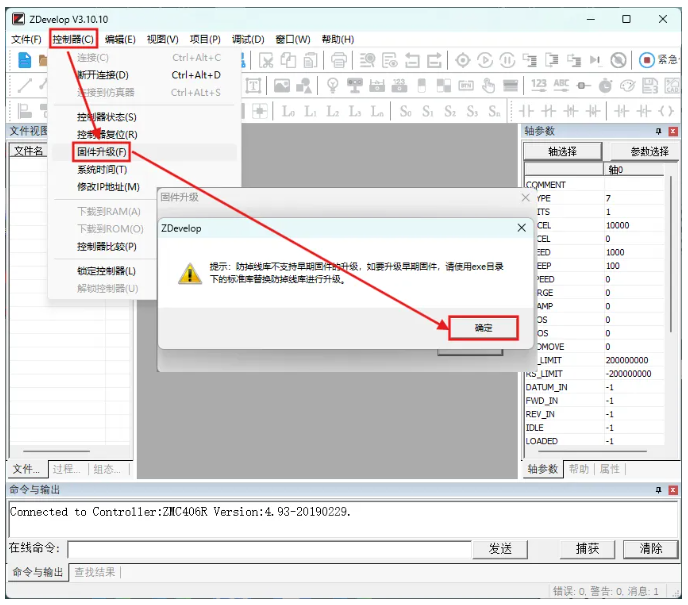
Task: Choose 锁定控制器(L) menu entry
Action: coord(107,271)
